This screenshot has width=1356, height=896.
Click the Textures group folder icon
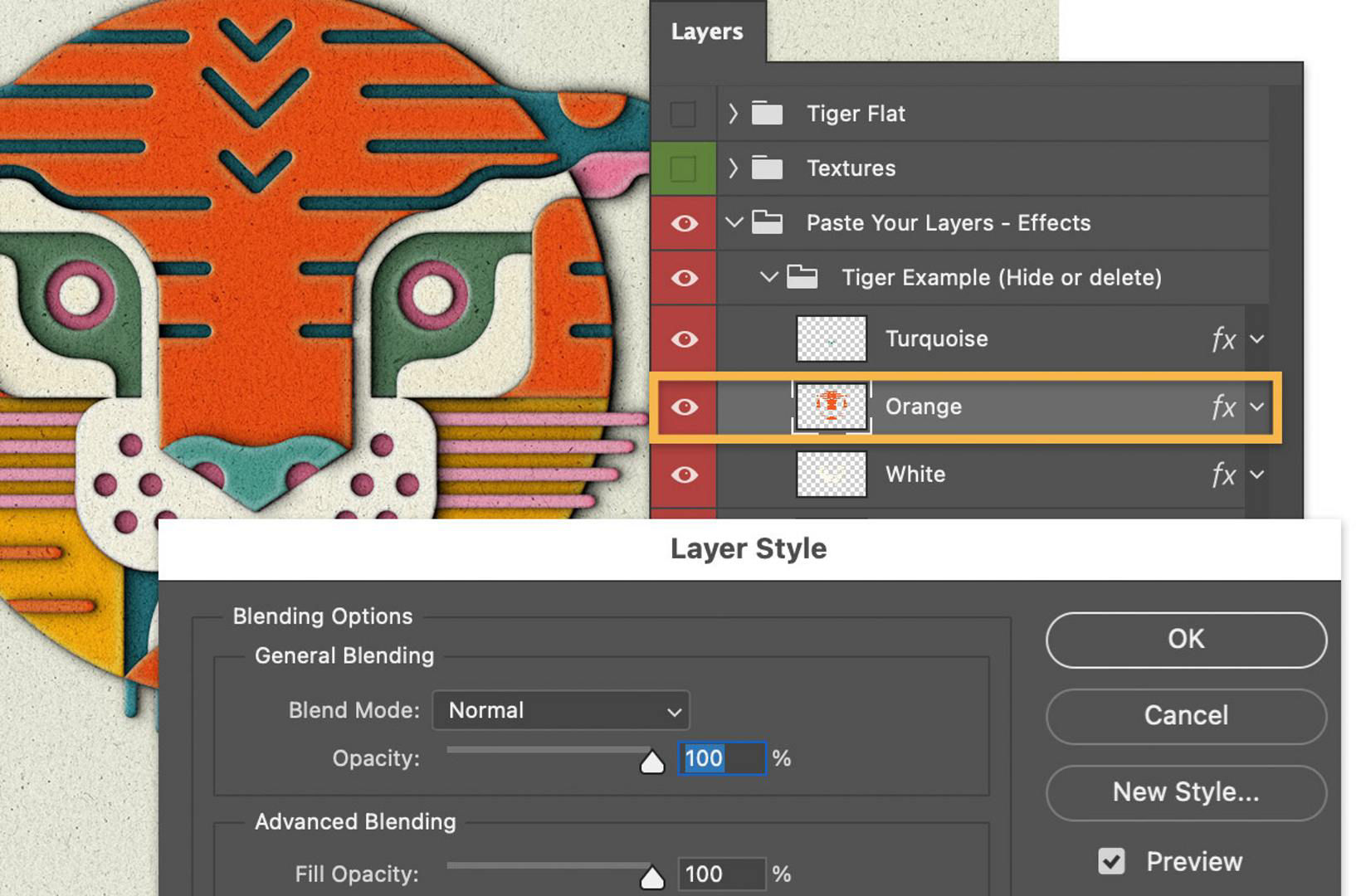point(765,168)
